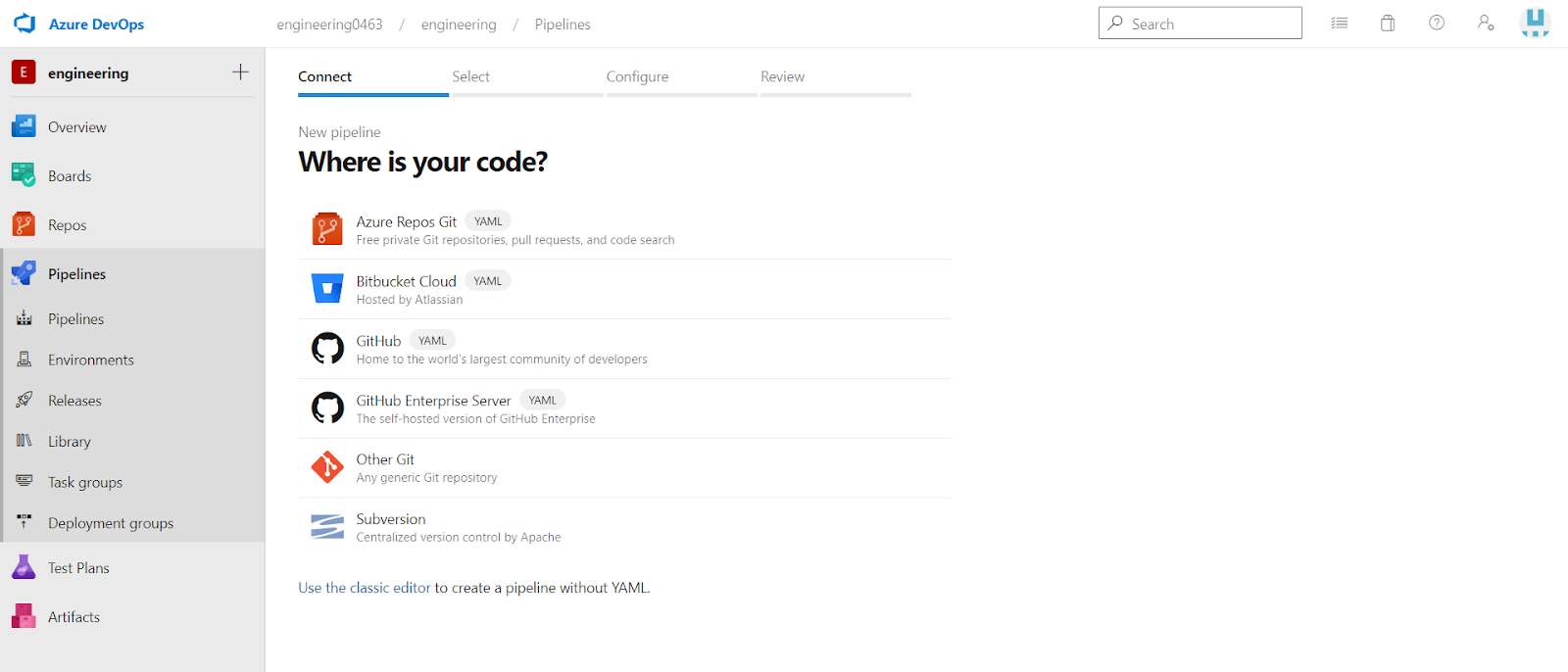Screen dimensions: 1568x672
Task: Click the GitHub octocat icon
Action: pos(327,348)
